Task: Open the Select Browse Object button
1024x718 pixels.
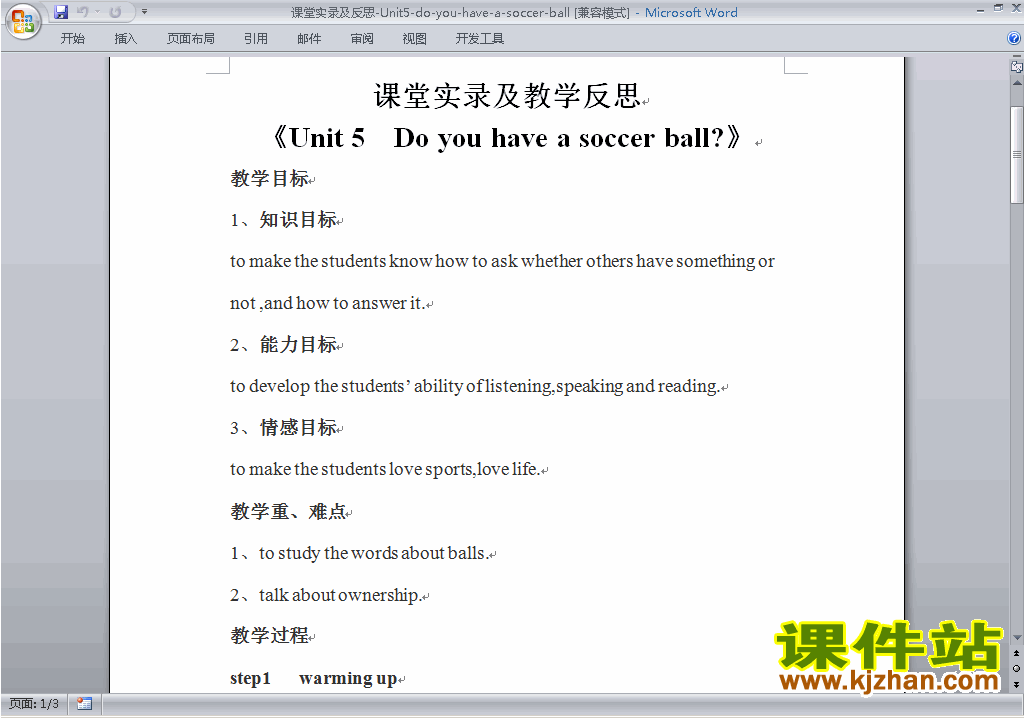Action: coord(1016,668)
